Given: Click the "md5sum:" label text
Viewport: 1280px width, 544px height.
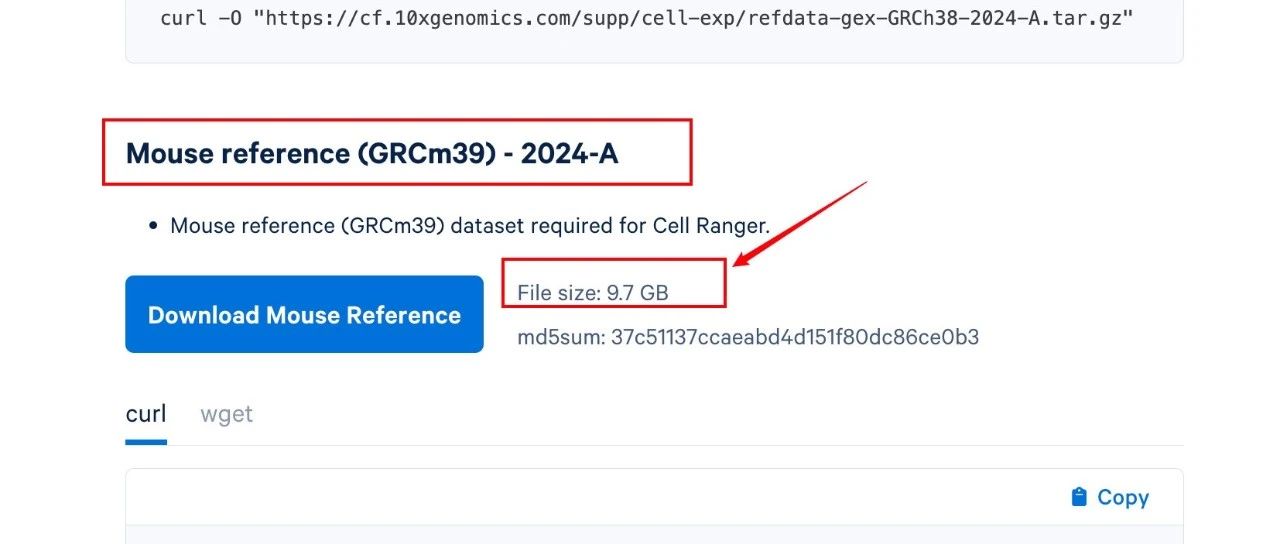Looking at the screenshot, I should point(561,337).
